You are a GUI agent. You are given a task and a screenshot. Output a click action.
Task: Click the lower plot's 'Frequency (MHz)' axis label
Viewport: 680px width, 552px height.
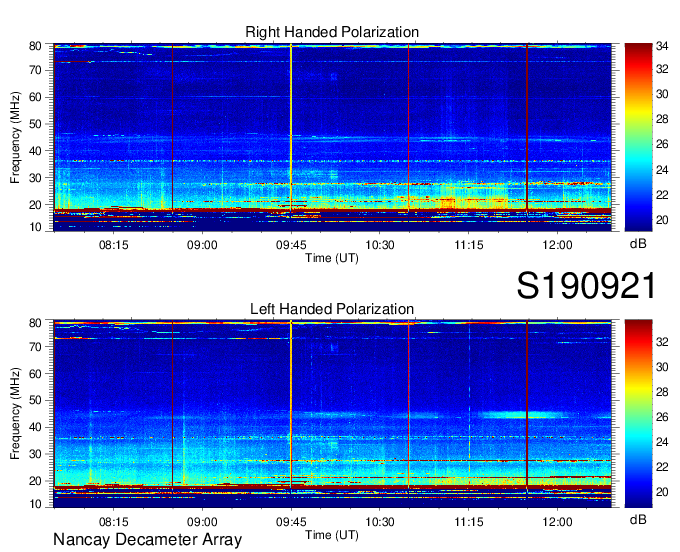pos(15,414)
